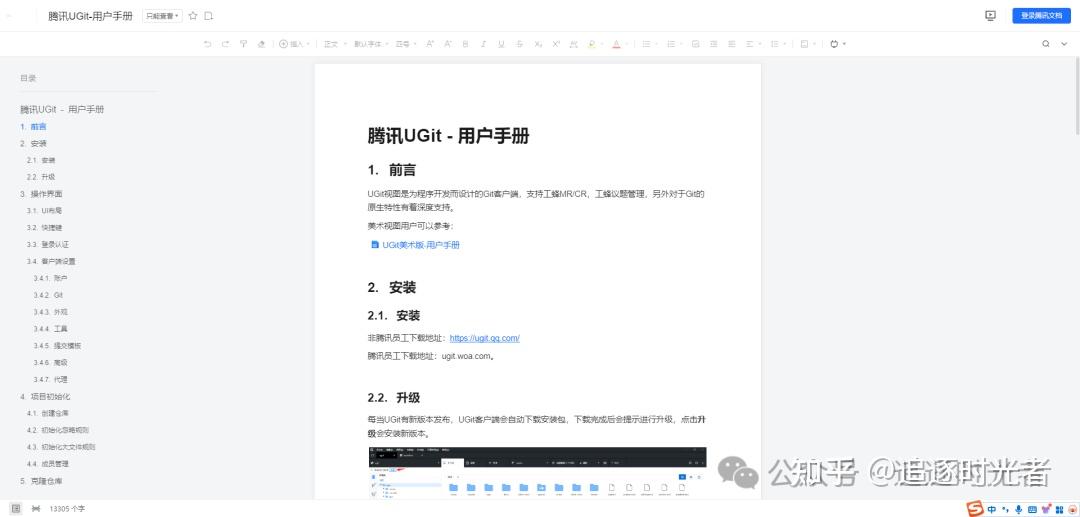The height and width of the screenshot is (517, 1080).
Task: Insert a checkbox task list
Action: 696,44
